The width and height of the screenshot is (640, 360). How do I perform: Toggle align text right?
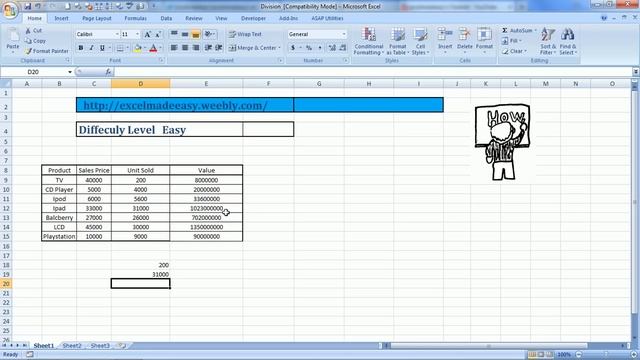click(x=196, y=48)
